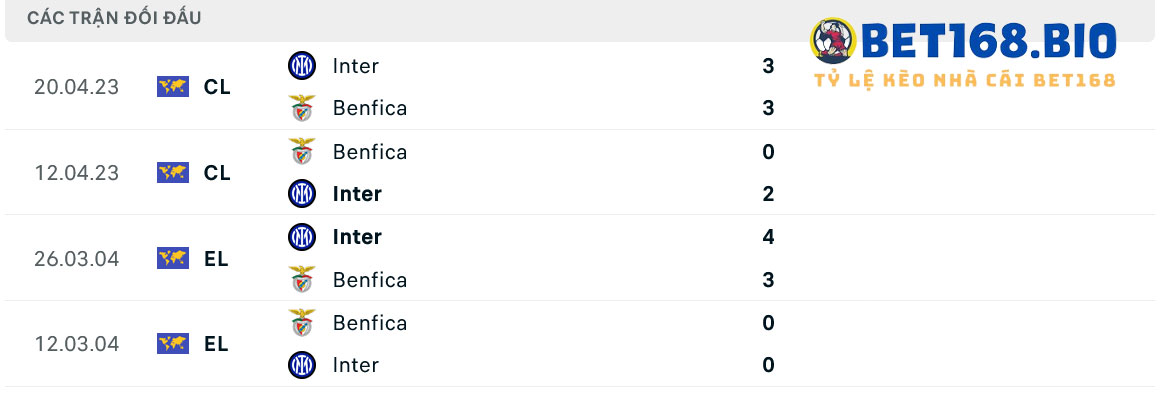The height and width of the screenshot is (397, 1164).
Task: Click Inter's score of 4 on 26.03.04
Action: 768,237
